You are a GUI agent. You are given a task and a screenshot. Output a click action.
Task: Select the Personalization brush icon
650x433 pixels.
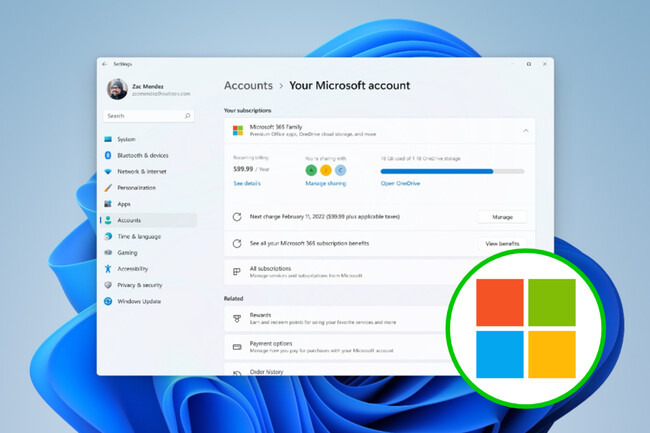pyautogui.click(x=107, y=187)
